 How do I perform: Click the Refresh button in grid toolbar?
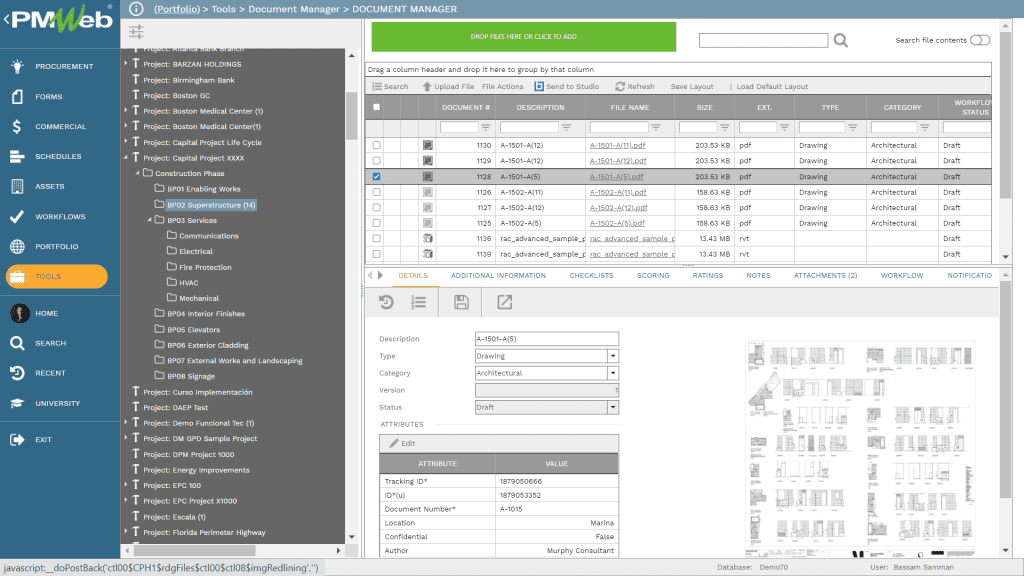click(635, 86)
